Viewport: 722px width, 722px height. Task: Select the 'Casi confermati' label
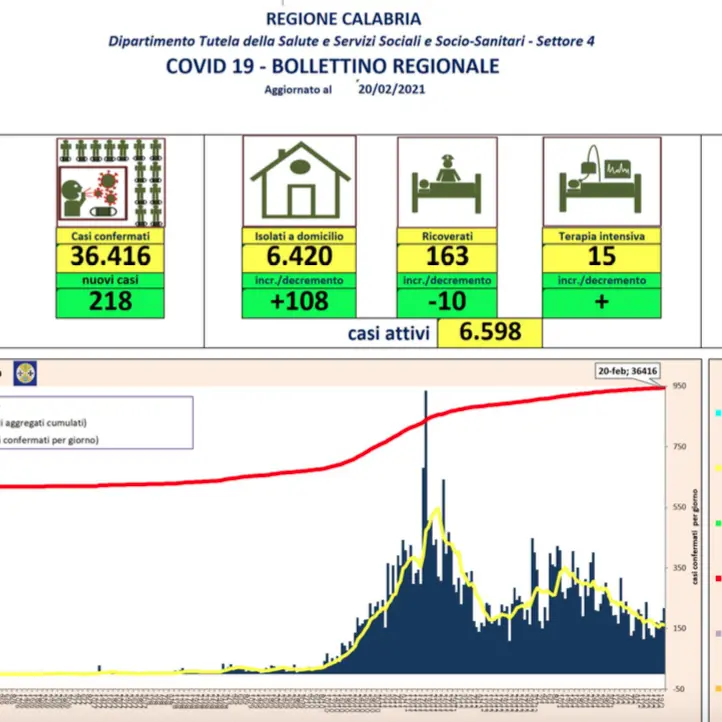tap(111, 236)
